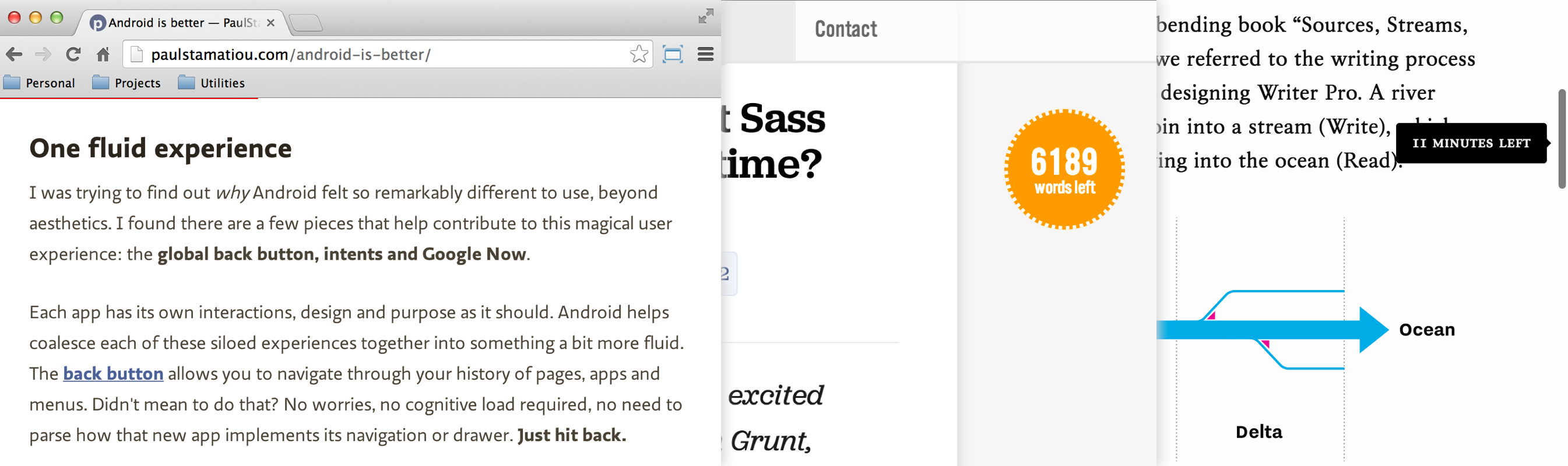Image resolution: width=1568 pixels, height=466 pixels.
Task: Expand the Utilities bookmarks folder
Action: [212, 83]
